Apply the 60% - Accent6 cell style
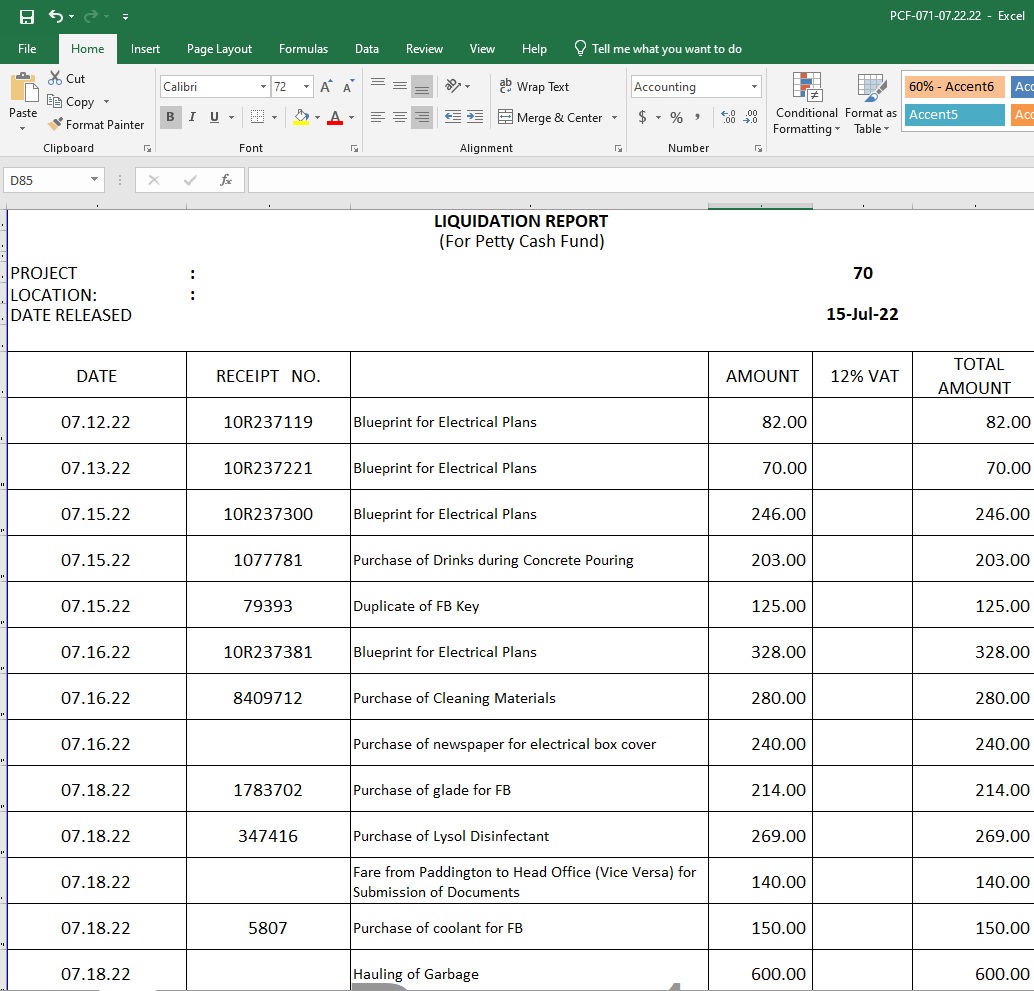This screenshot has width=1034, height=991. [951, 87]
